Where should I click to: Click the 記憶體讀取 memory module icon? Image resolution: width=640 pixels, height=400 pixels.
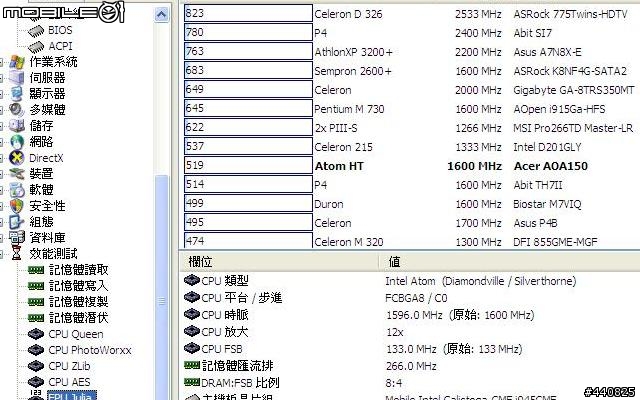[36, 270]
